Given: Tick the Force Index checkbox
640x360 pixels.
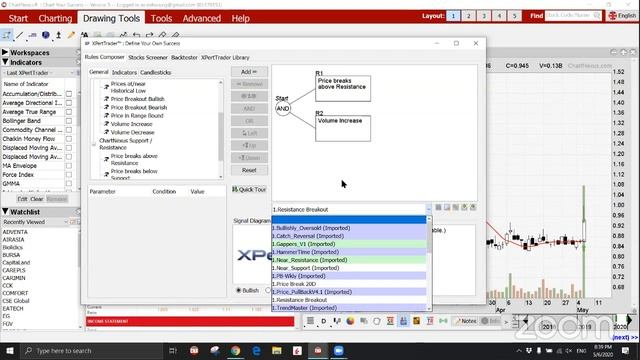Looking at the screenshot, I should [69, 175].
